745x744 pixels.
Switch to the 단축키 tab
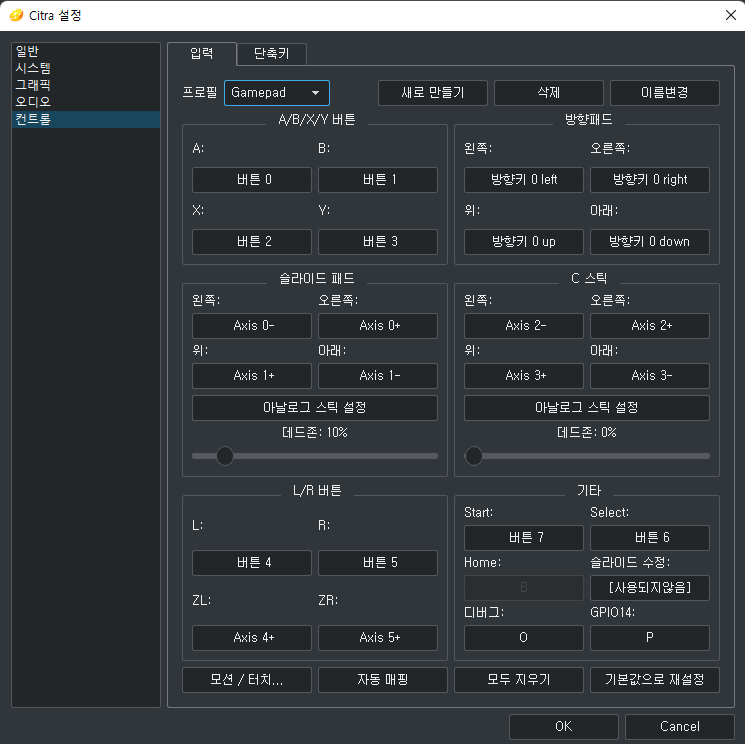click(272, 54)
